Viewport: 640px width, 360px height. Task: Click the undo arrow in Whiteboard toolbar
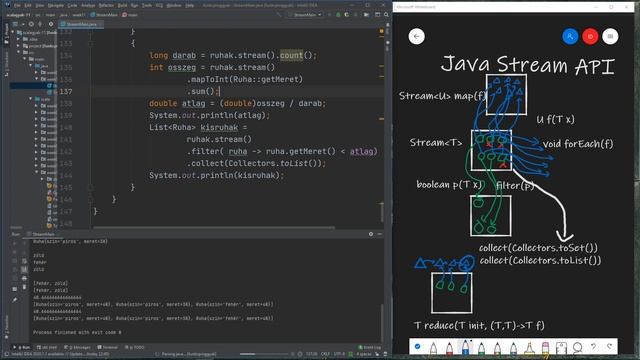(593, 347)
